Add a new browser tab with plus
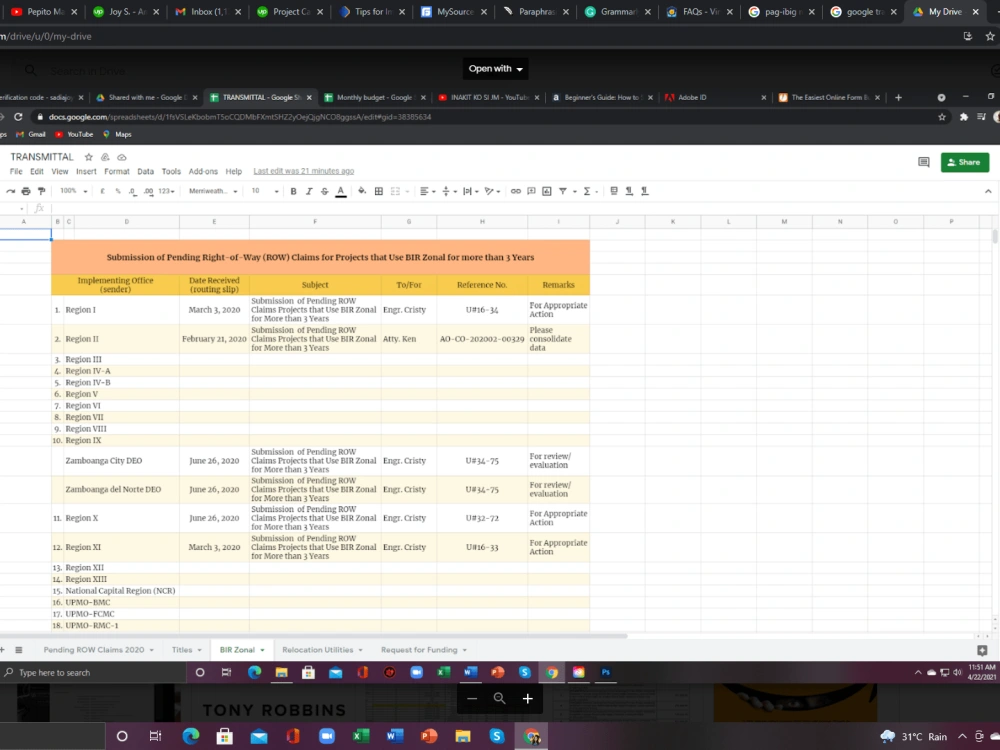 (898, 98)
